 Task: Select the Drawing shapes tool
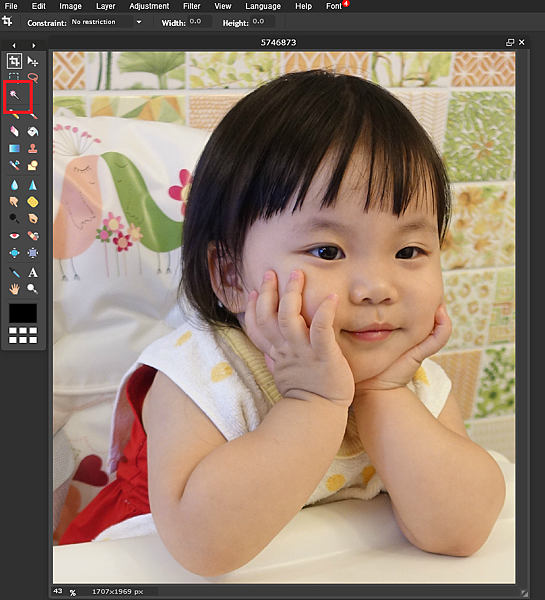(x=33, y=165)
